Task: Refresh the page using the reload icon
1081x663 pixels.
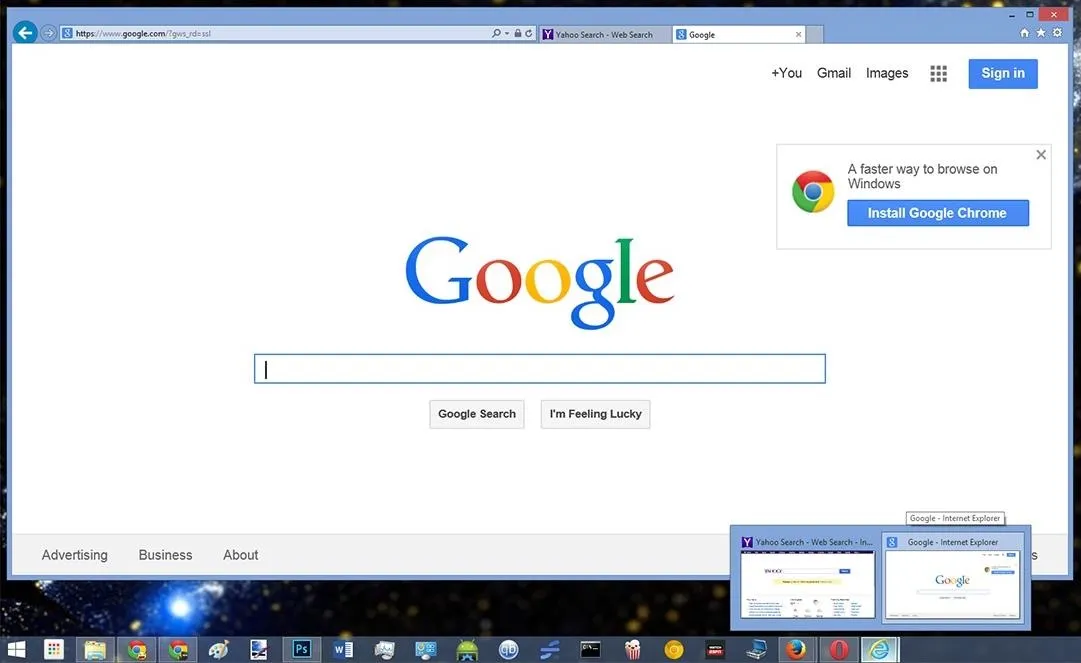Action: (x=529, y=33)
